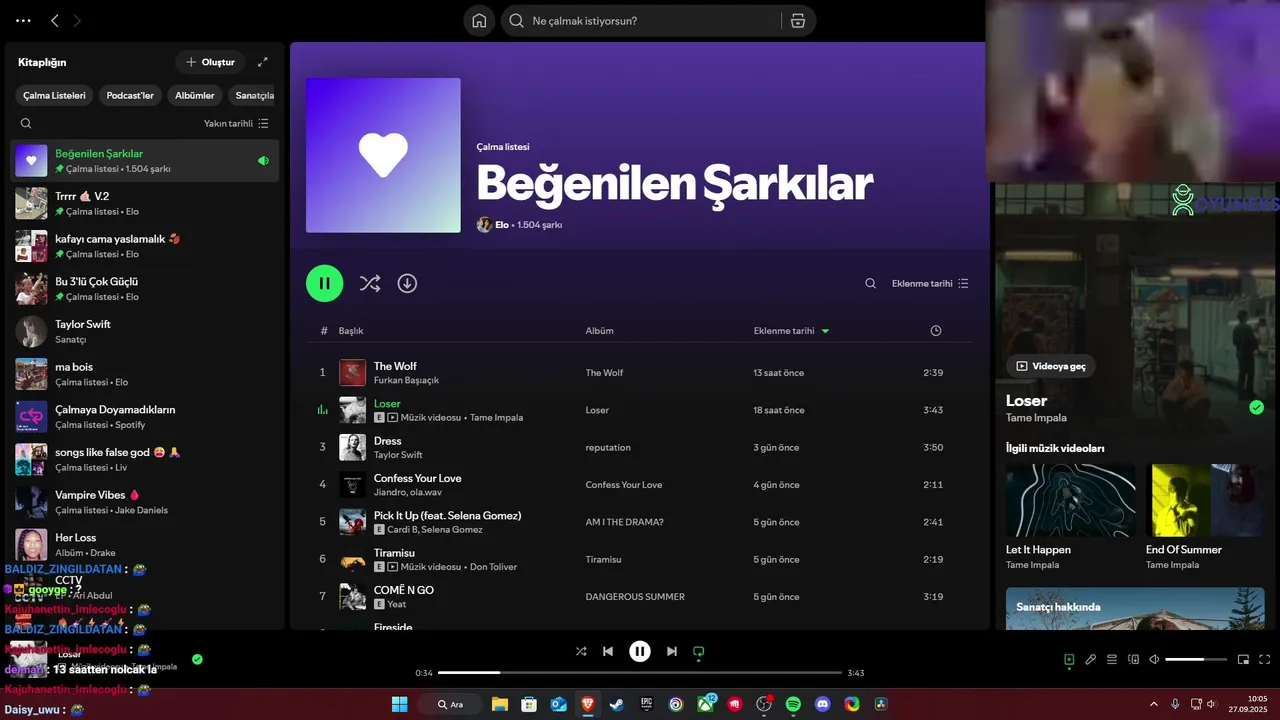Viewport: 1280px width, 720px height.
Task: Open the Eklenme tarihi view options dropdown
Action: pyautogui.click(x=930, y=284)
